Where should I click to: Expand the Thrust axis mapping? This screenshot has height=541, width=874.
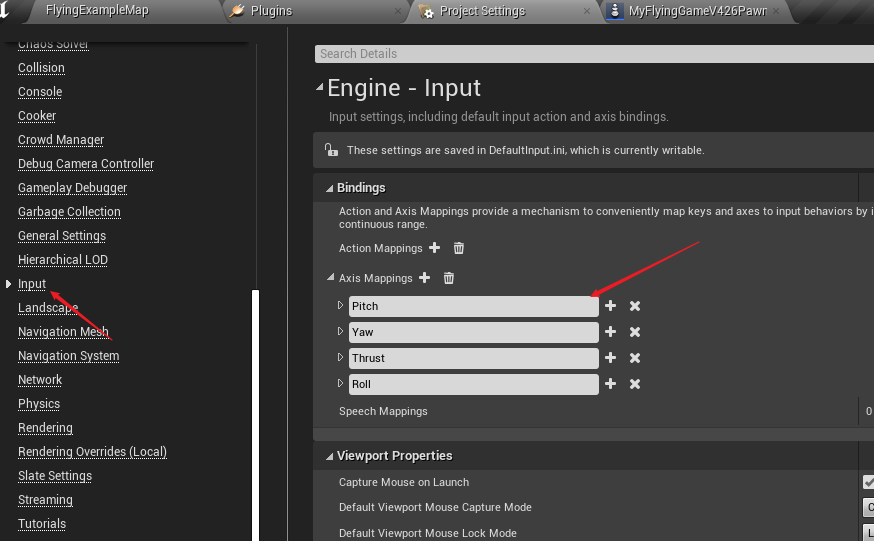(x=340, y=357)
